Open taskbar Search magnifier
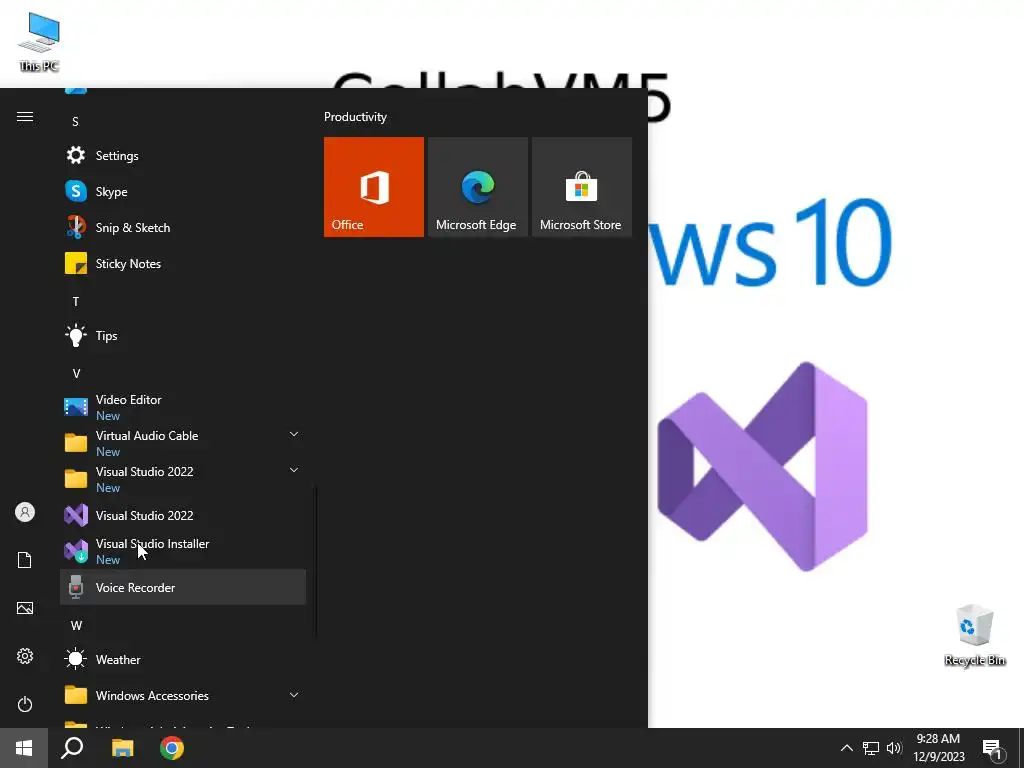1024x768 pixels. [72, 748]
